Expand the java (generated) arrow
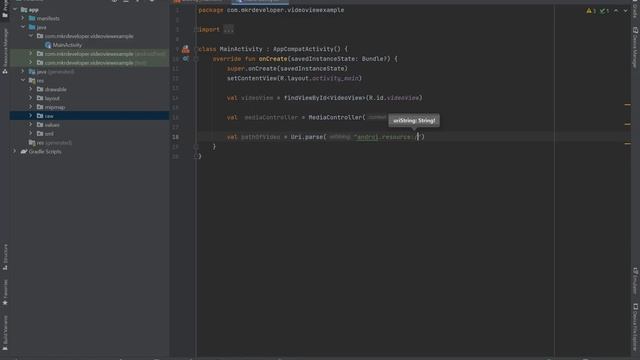 pos(23,71)
